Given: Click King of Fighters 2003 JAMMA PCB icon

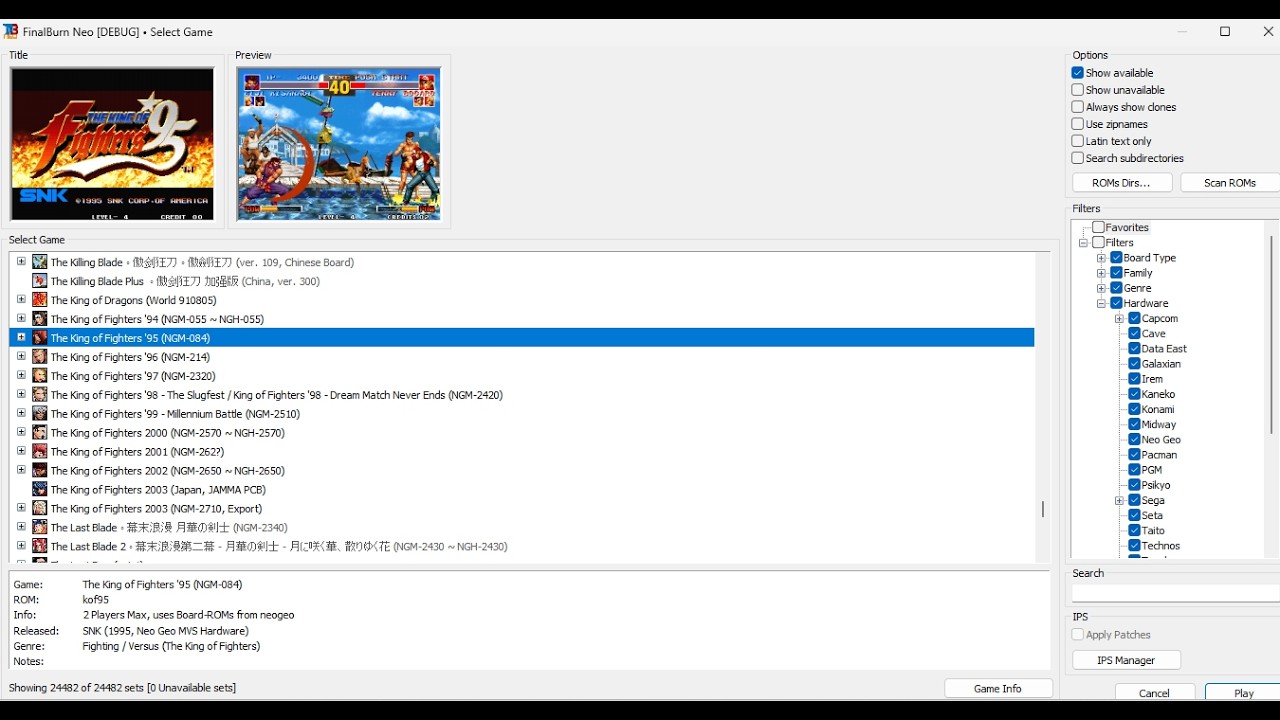Looking at the screenshot, I should pos(40,490).
